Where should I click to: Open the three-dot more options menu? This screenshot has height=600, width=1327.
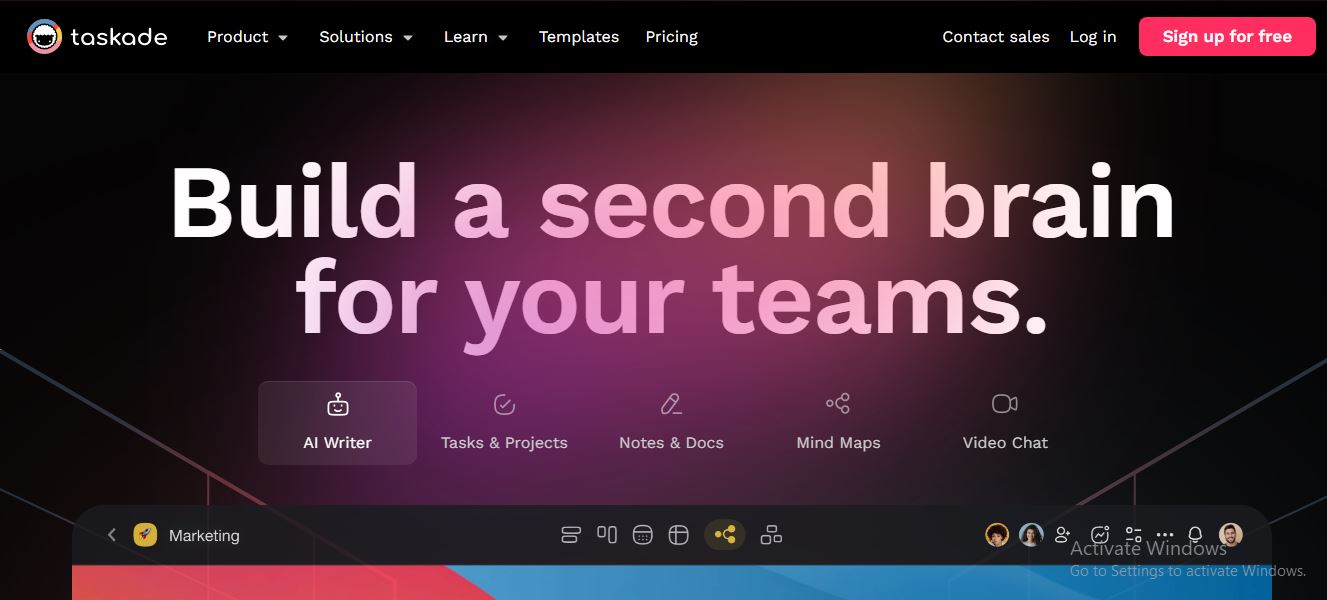tap(1165, 535)
